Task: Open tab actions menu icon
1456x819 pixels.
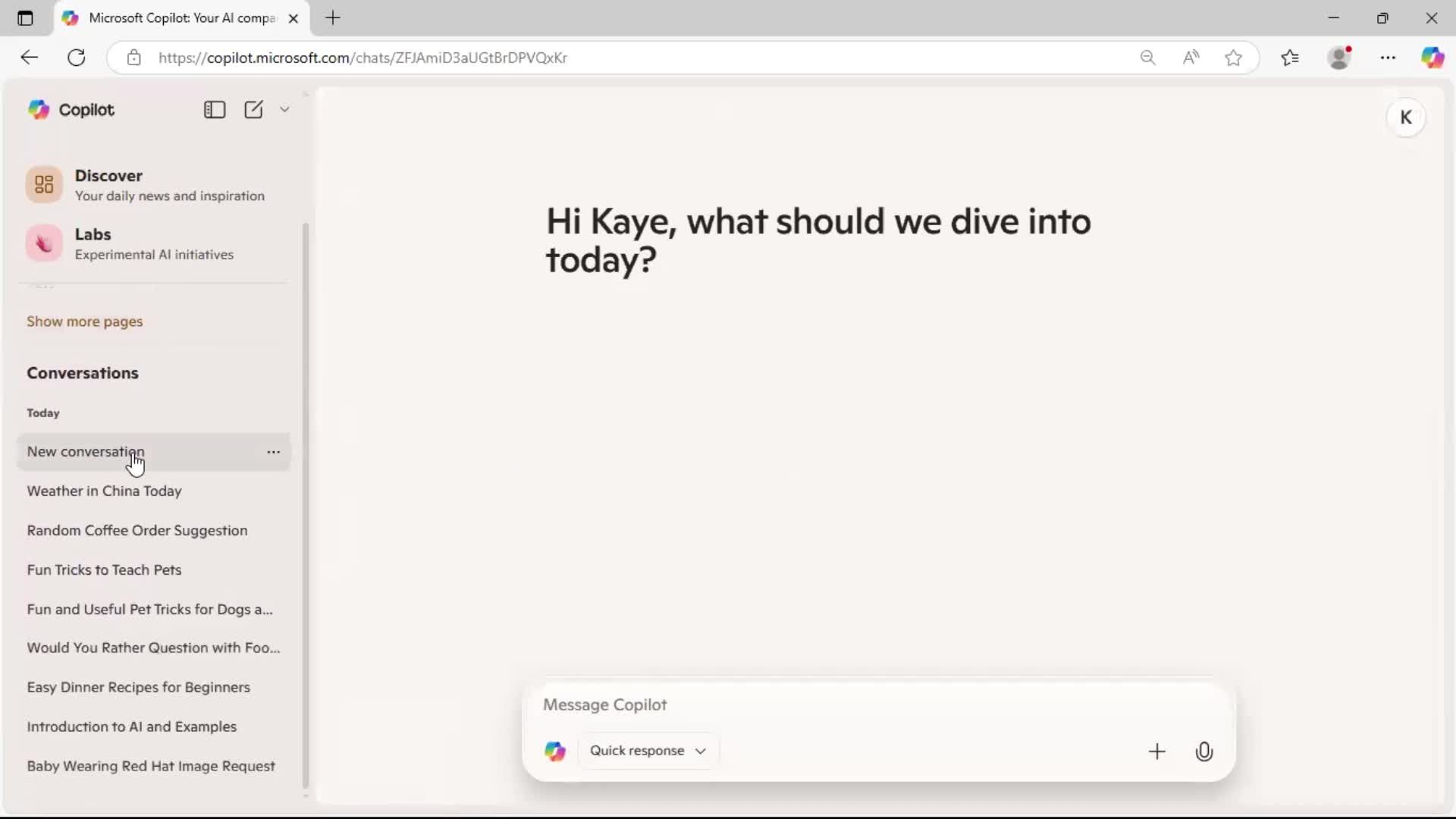Action: (x=25, y=18)
